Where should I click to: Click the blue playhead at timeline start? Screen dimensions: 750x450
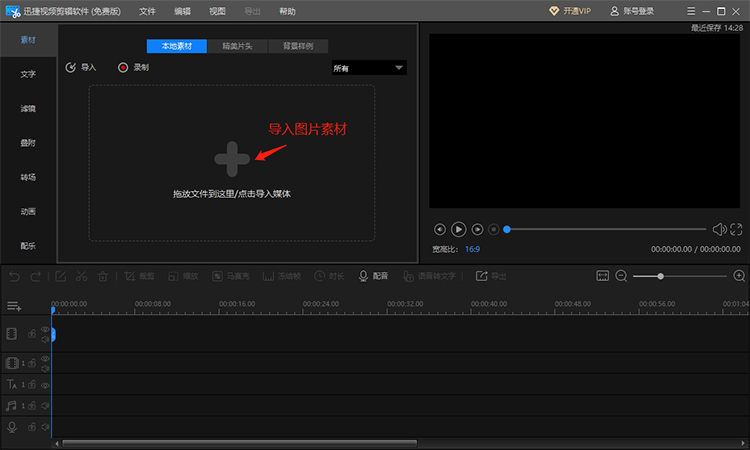53,311
